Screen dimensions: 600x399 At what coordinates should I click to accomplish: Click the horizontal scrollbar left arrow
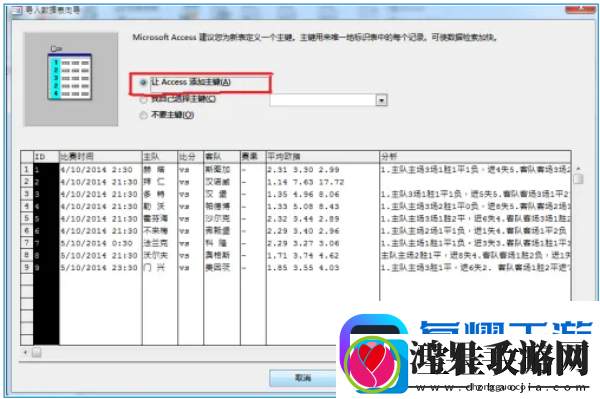[x=25, y=352]
